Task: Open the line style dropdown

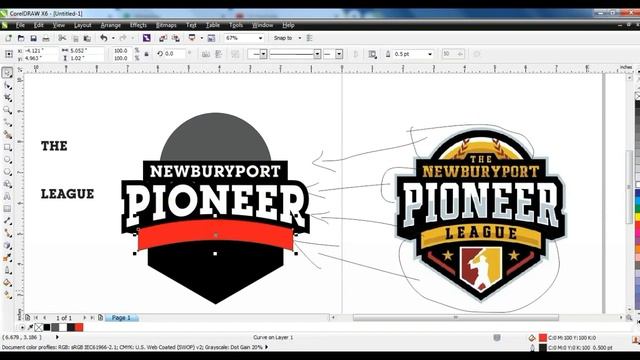Action: [317, 54]
